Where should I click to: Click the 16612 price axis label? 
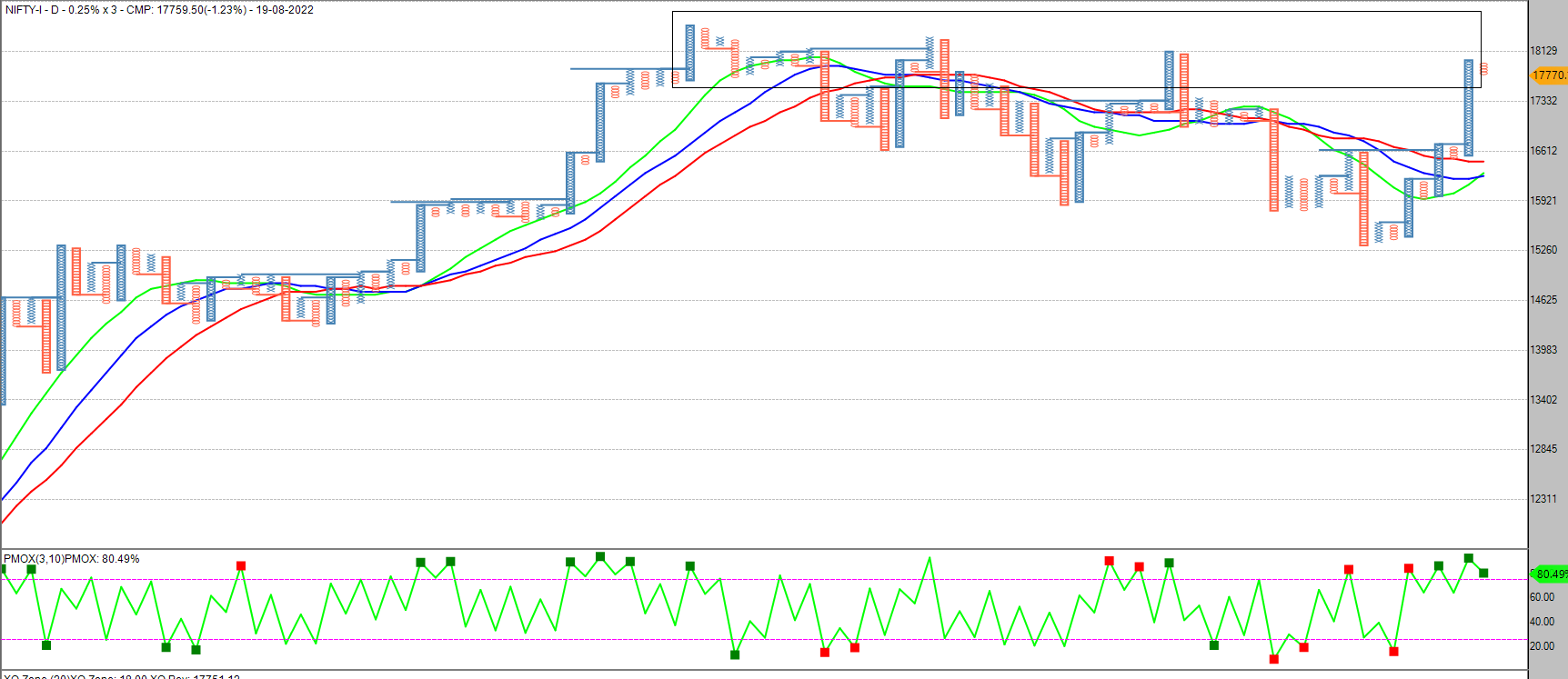(1543, 151)
